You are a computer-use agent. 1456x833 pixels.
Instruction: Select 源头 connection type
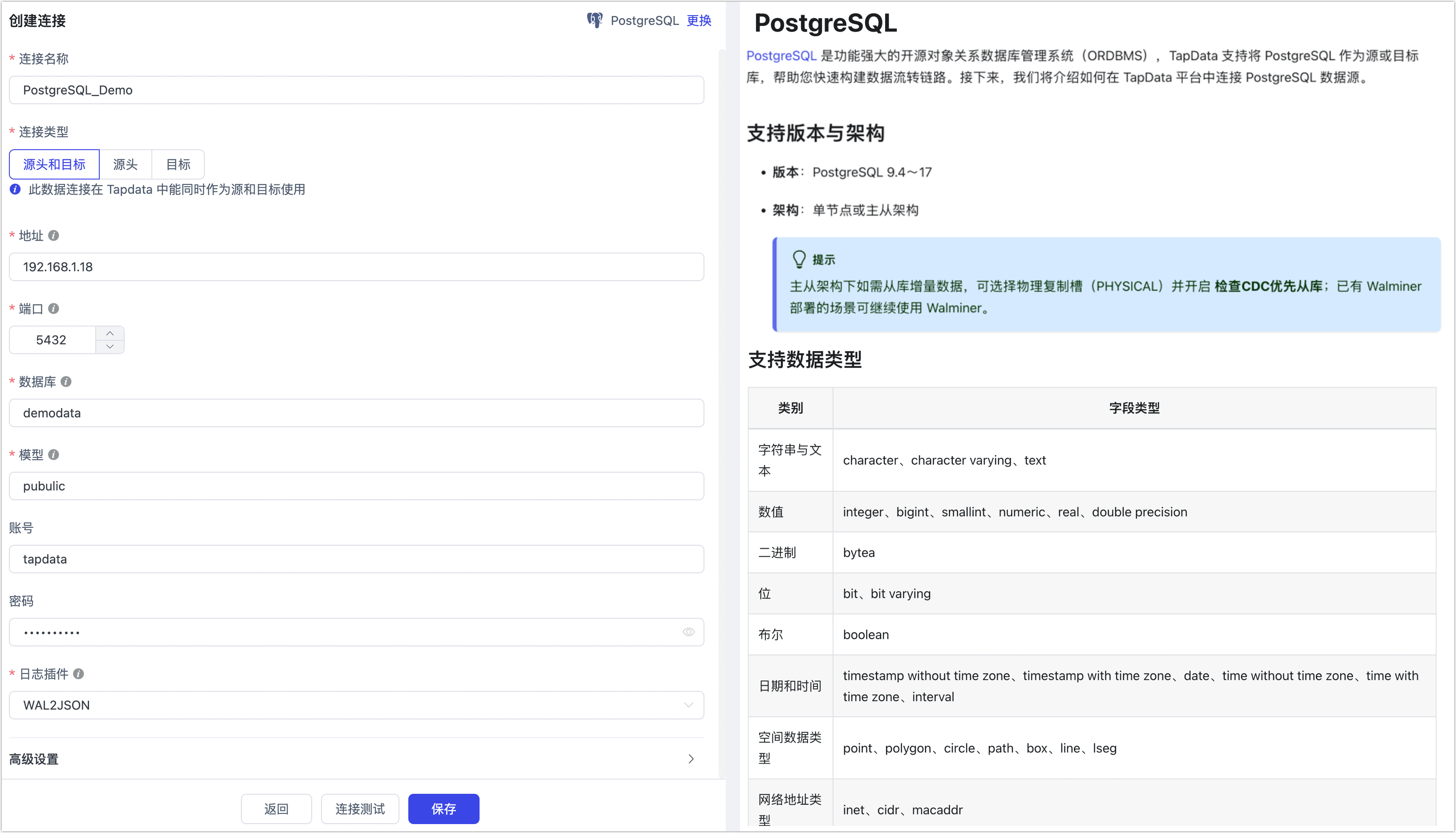[x=125, y=165]
